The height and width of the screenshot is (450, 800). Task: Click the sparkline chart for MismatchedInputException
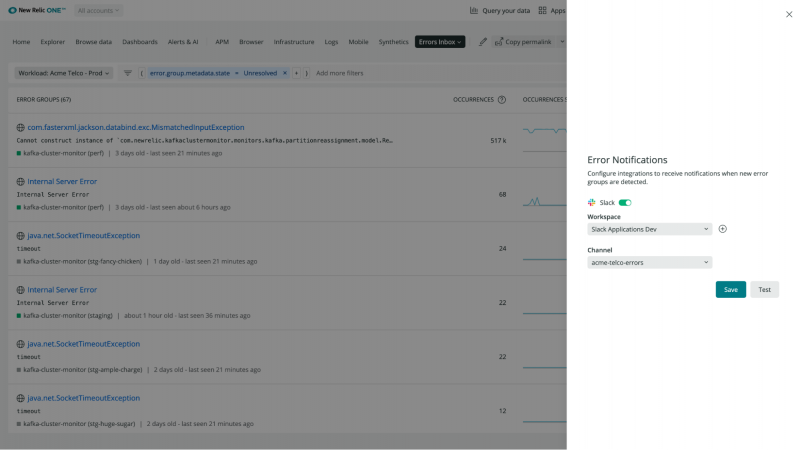tap(544, 138)
